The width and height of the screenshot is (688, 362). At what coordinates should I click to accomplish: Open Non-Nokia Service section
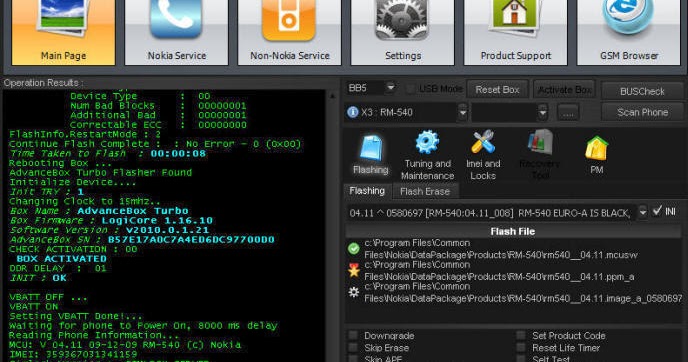(x=290, y=32)
